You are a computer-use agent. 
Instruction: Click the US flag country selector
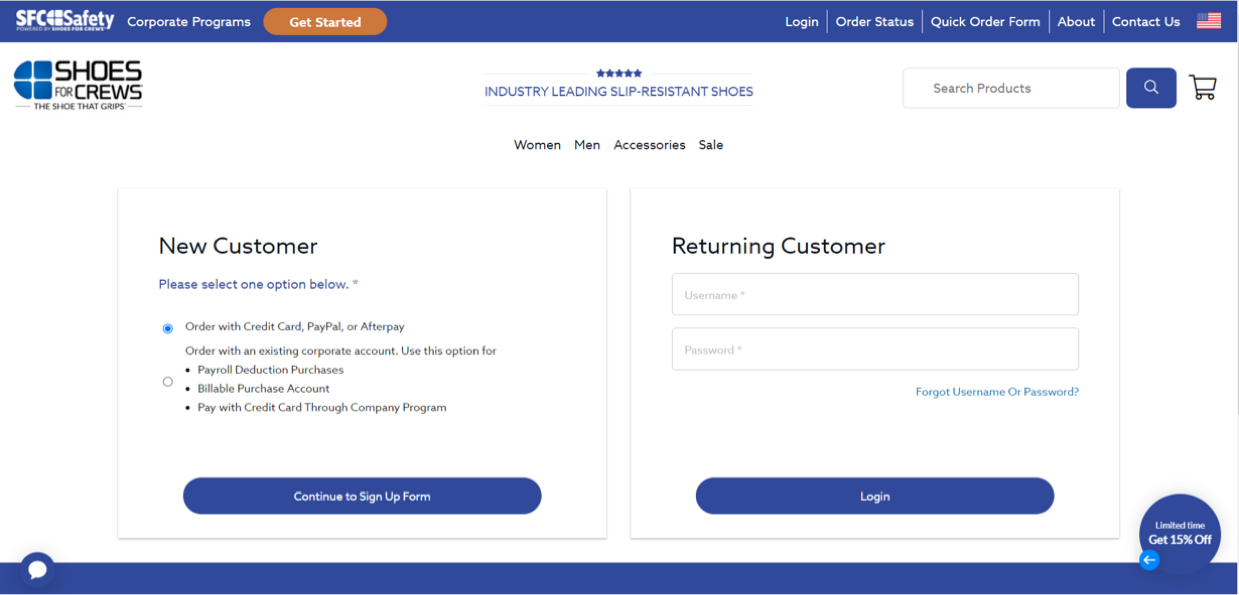1209,21
